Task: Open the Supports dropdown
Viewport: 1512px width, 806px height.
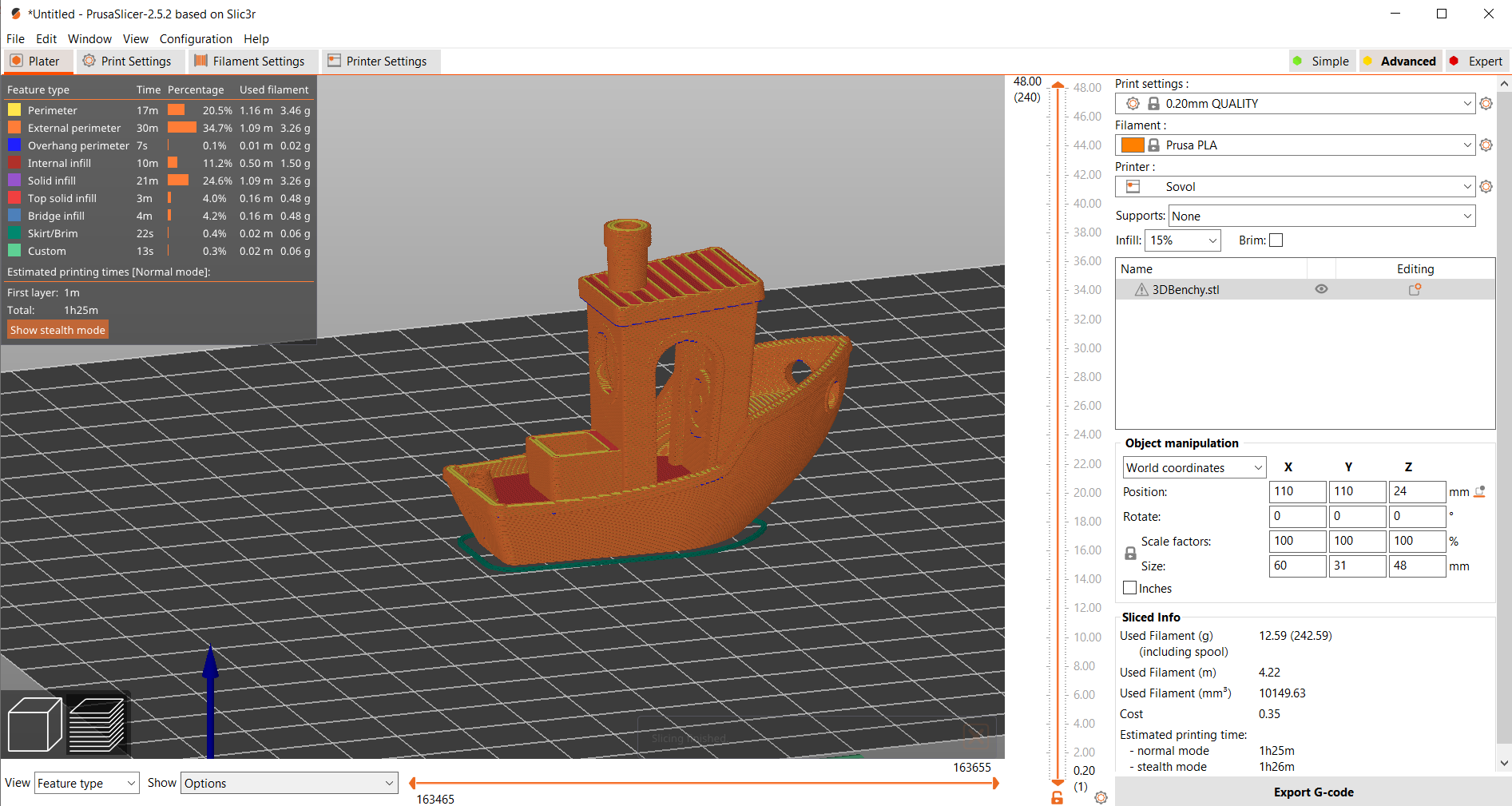Action: [x=1321, y=216]
